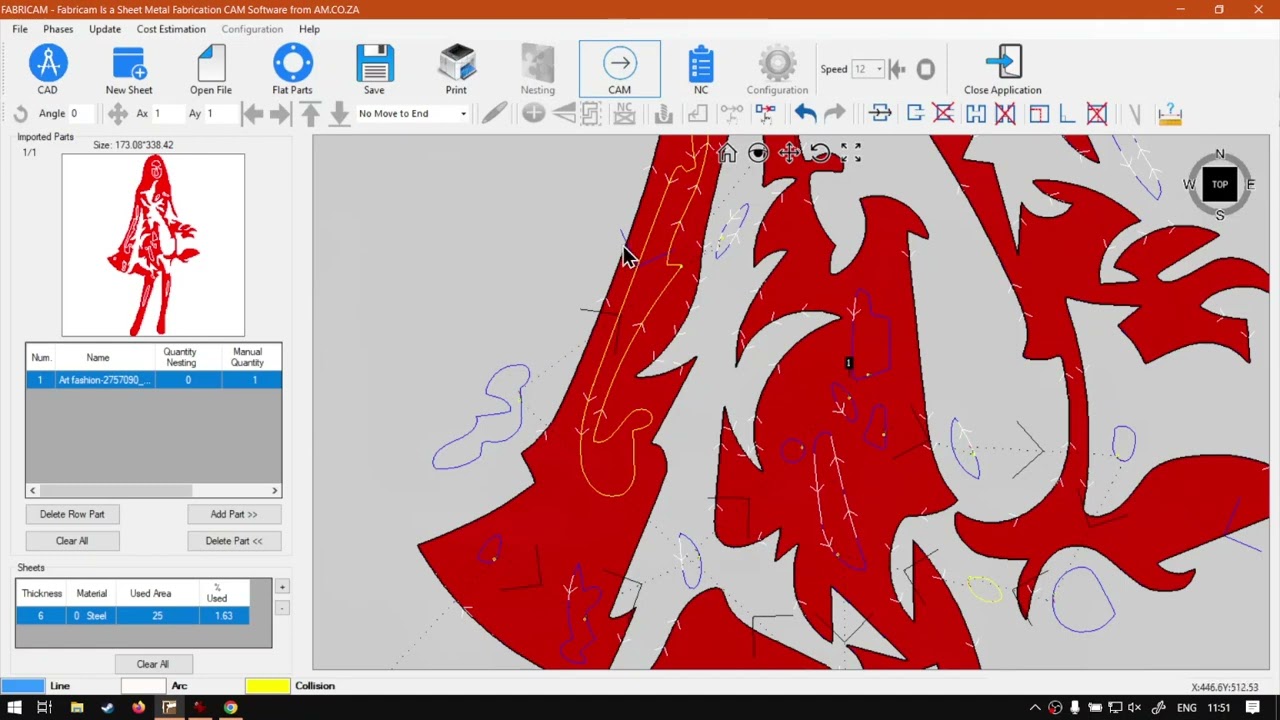Viewport: 1280px width, 720px height.
Task: Click the fit-to-screen expand icon in viewport
Action: tap(851, 152)
